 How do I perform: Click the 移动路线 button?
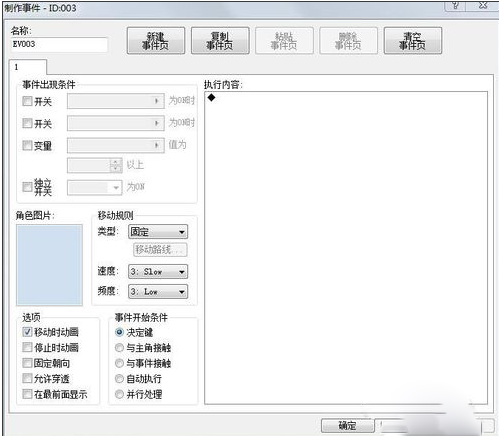[x=160, y=250]
